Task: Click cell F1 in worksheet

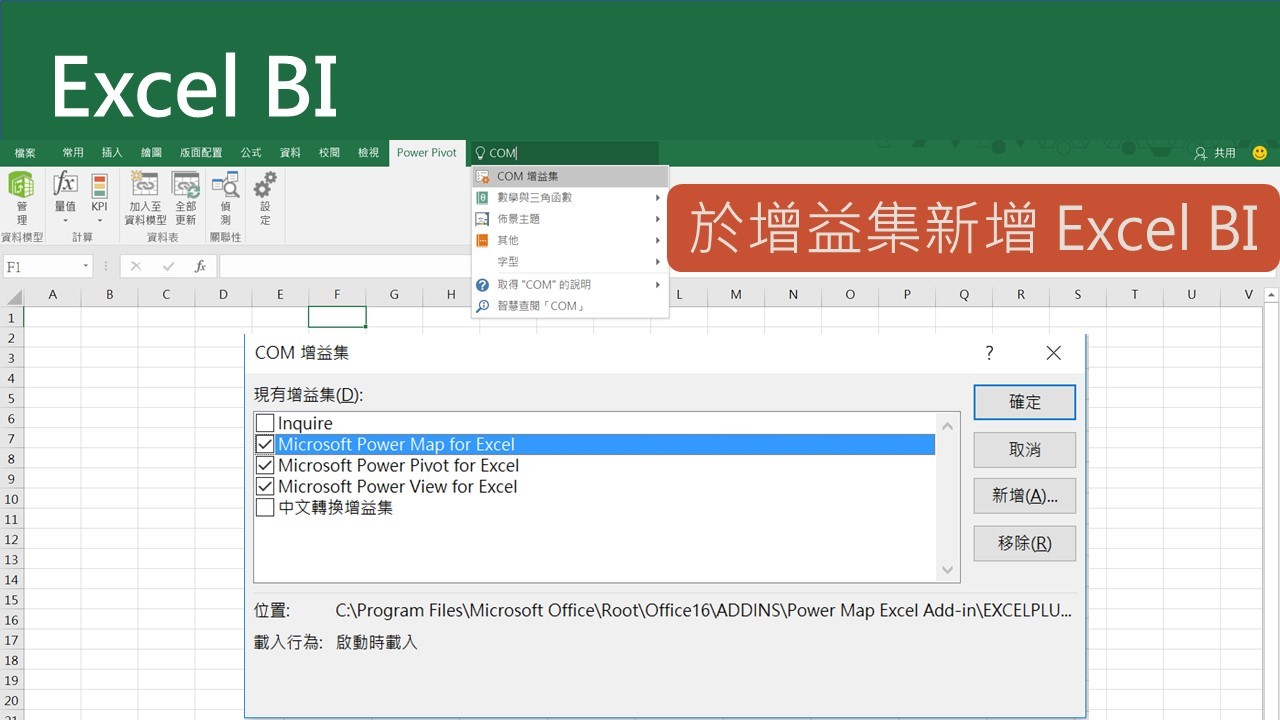Action: (x=337, y=317)
